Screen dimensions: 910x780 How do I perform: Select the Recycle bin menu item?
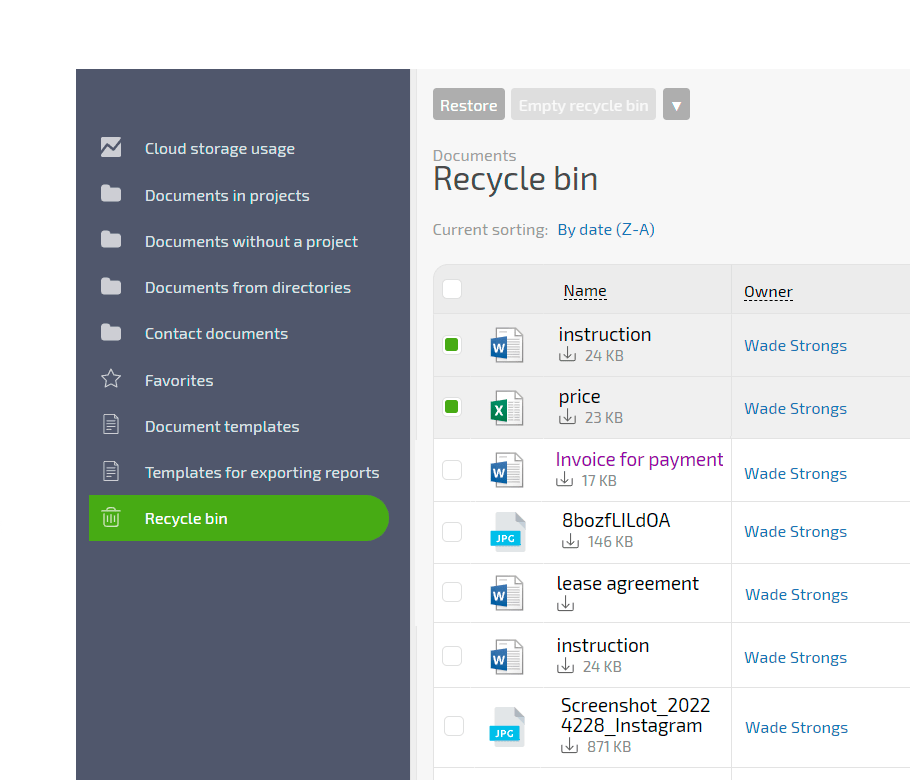tap(239, 518)
